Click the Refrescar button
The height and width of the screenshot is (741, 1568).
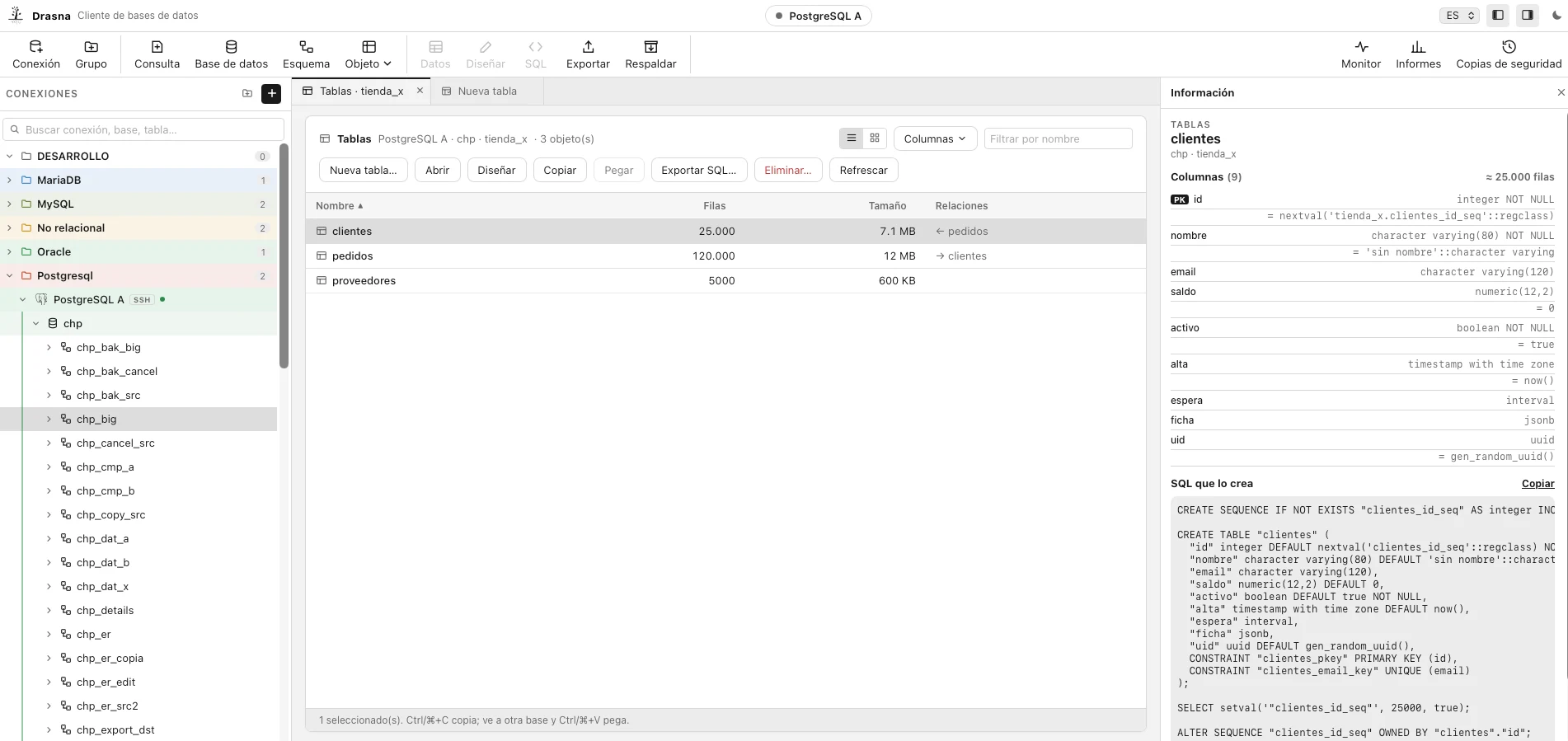pos(863,170)
